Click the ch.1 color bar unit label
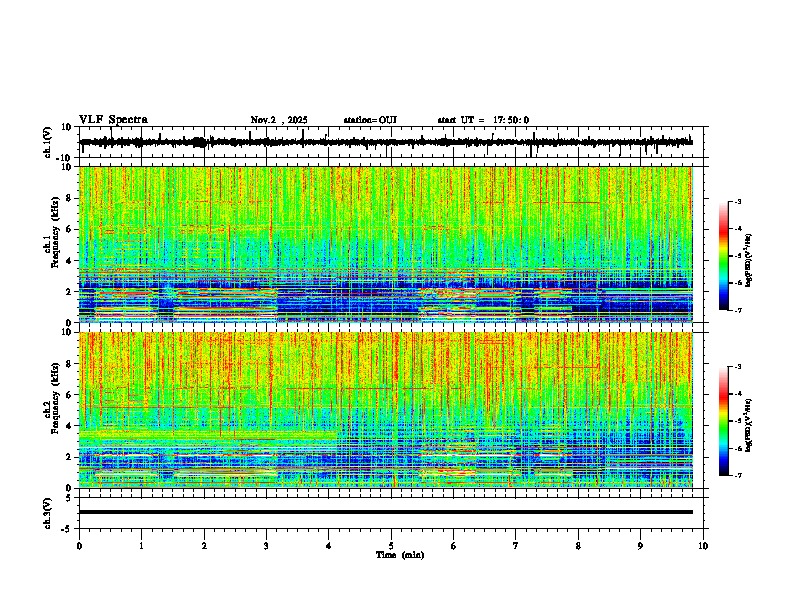Viewport: 792px width, 612px height. [x=749, y=260]
